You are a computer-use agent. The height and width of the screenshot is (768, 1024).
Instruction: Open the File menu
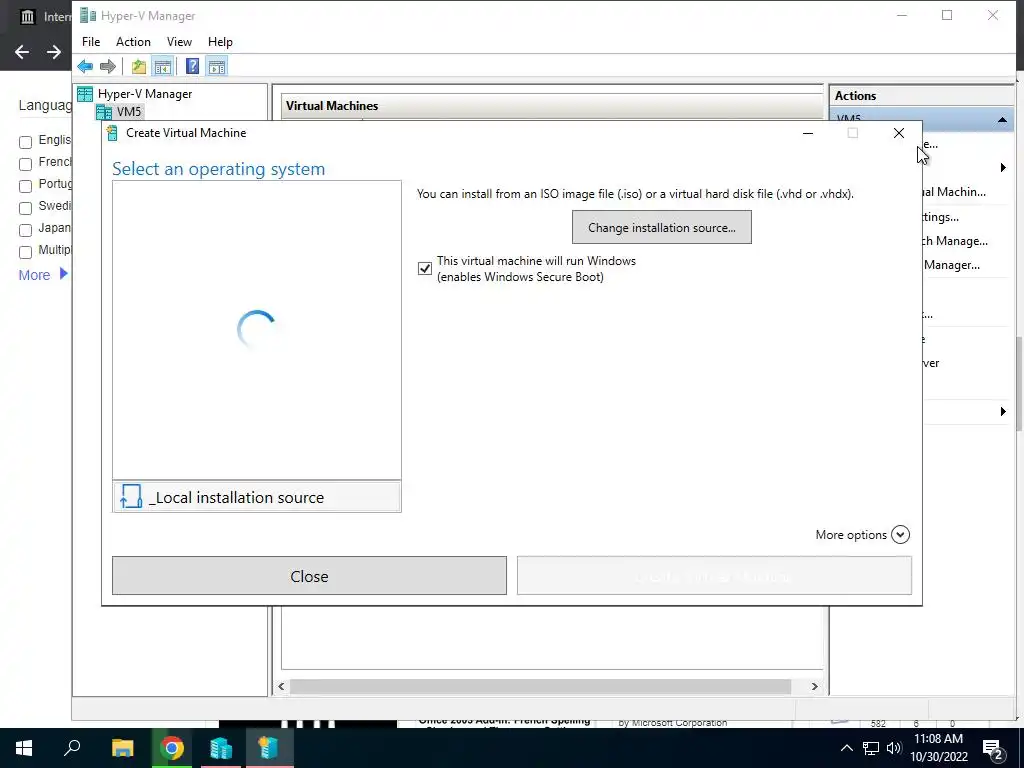91,42
